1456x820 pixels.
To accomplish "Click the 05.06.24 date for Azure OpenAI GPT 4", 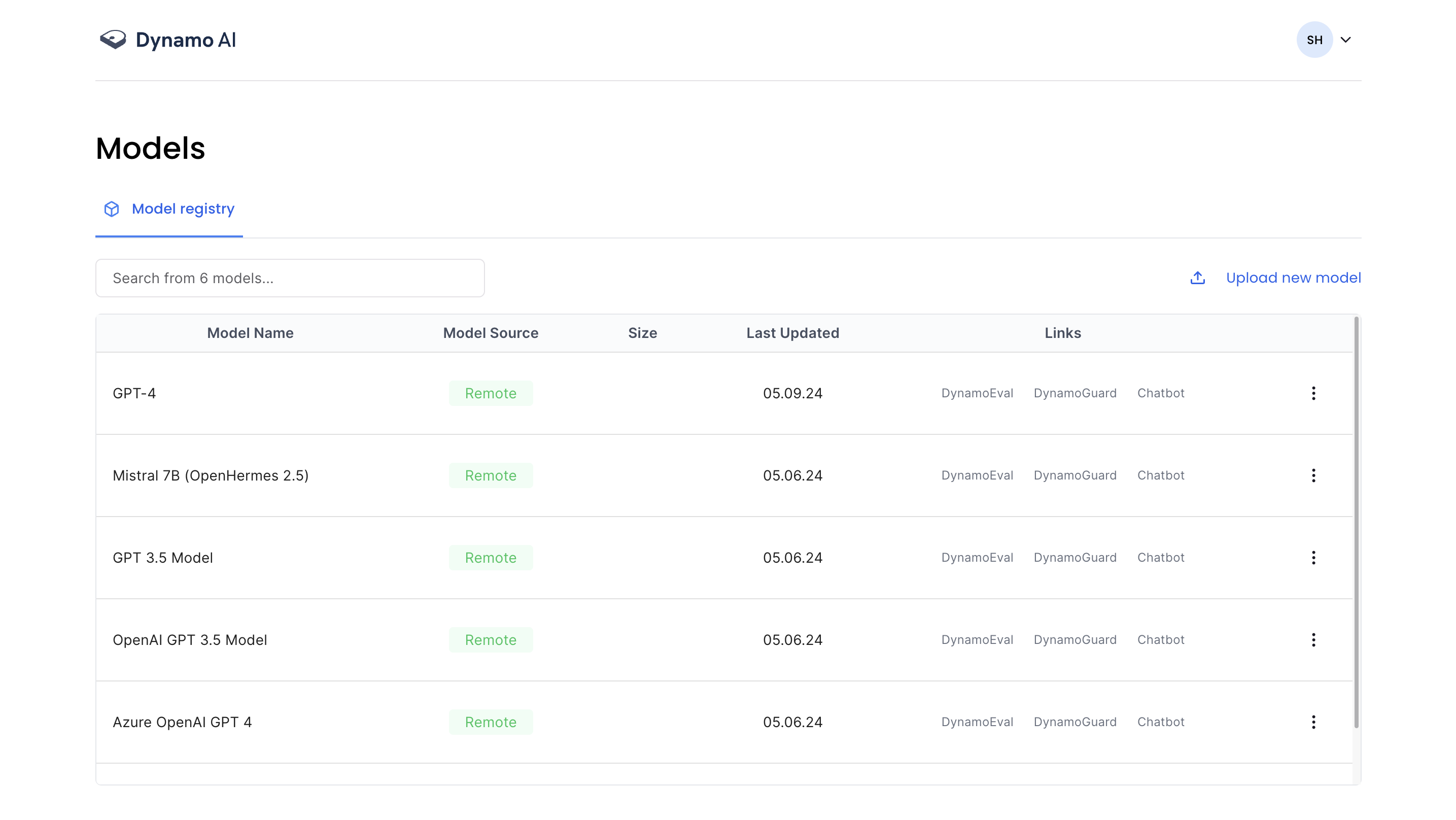I will click(792, 722).
